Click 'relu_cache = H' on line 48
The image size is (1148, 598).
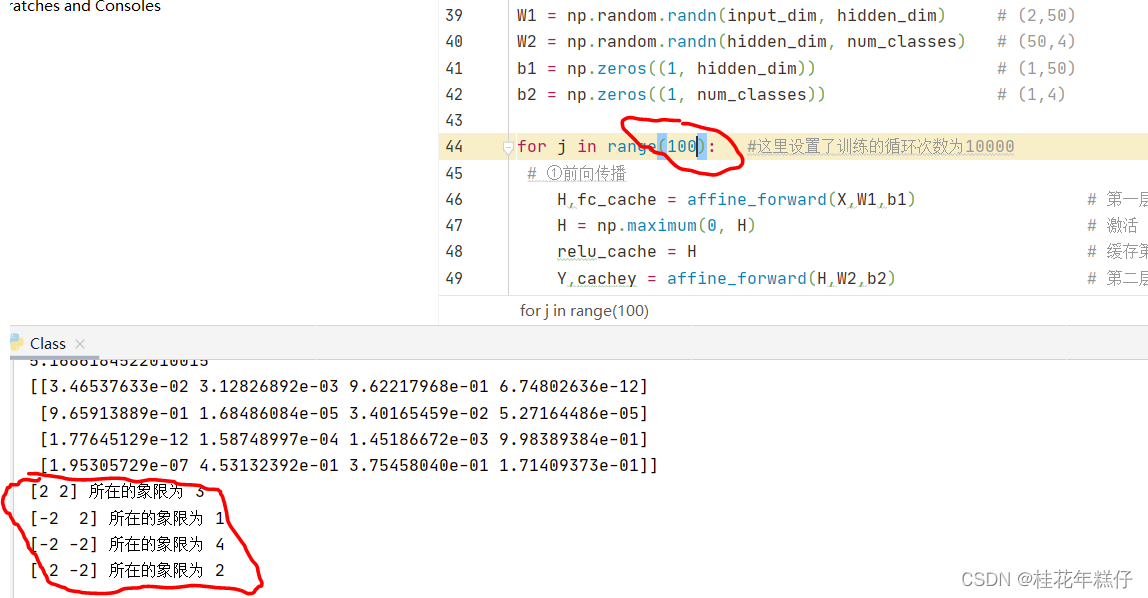[627, 252]
